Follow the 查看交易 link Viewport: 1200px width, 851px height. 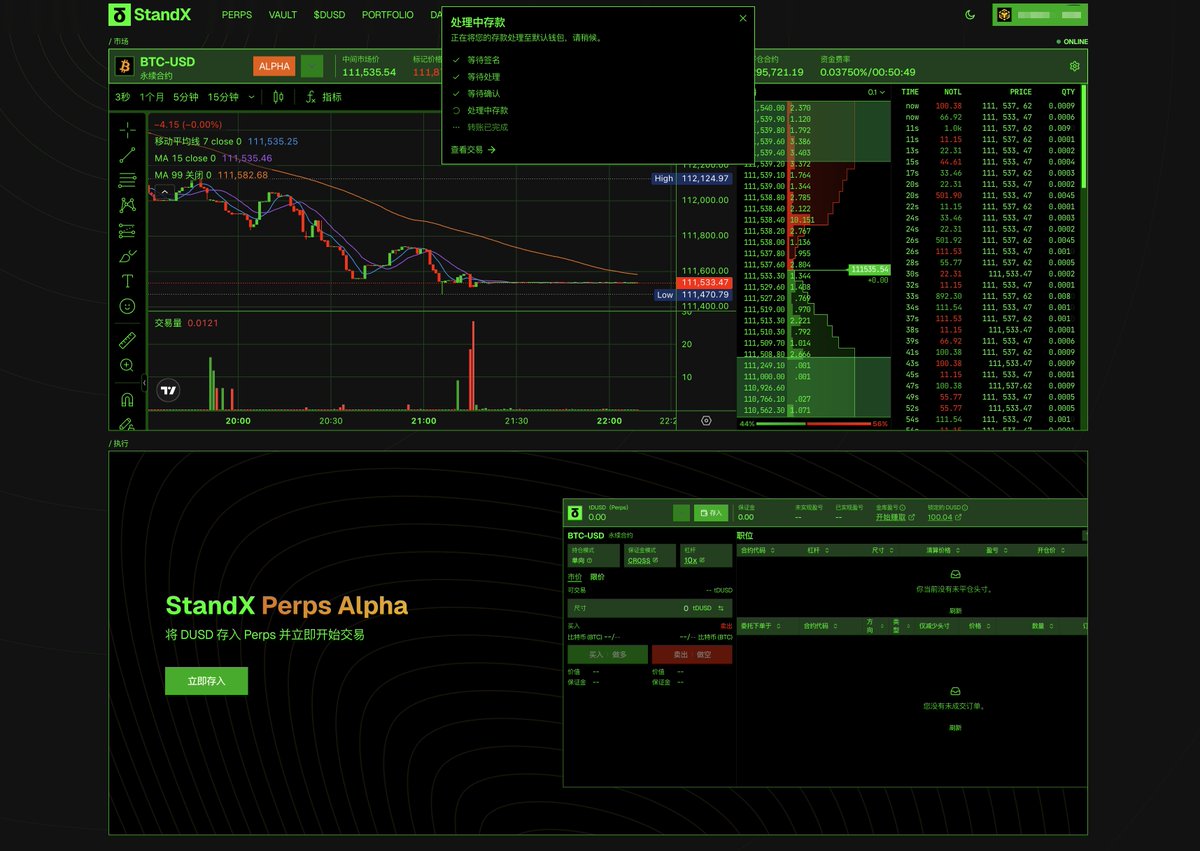(473, 149)
